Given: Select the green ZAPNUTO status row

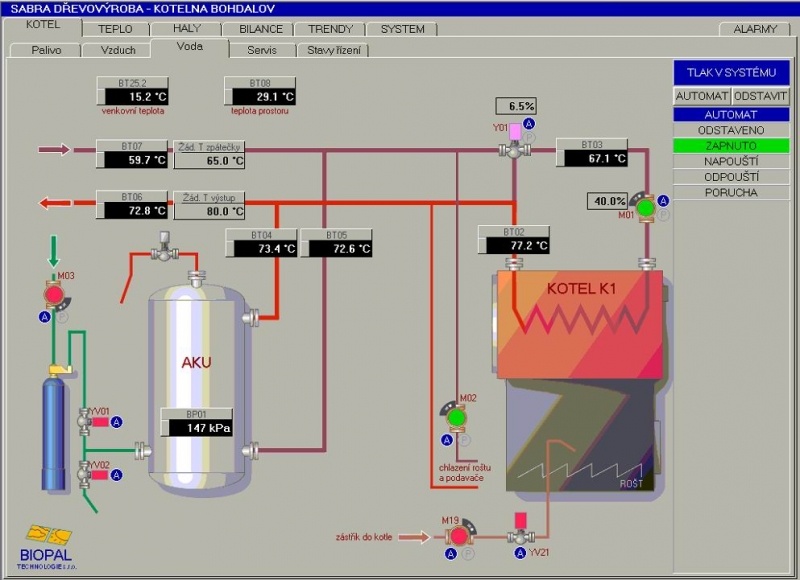Looking at the screenshot, I should (x=731, y=145).
